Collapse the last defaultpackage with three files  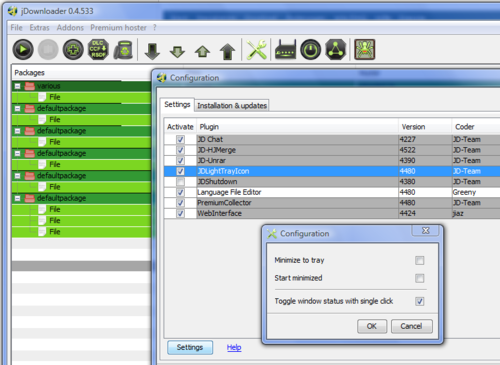[x=18, y=198]
